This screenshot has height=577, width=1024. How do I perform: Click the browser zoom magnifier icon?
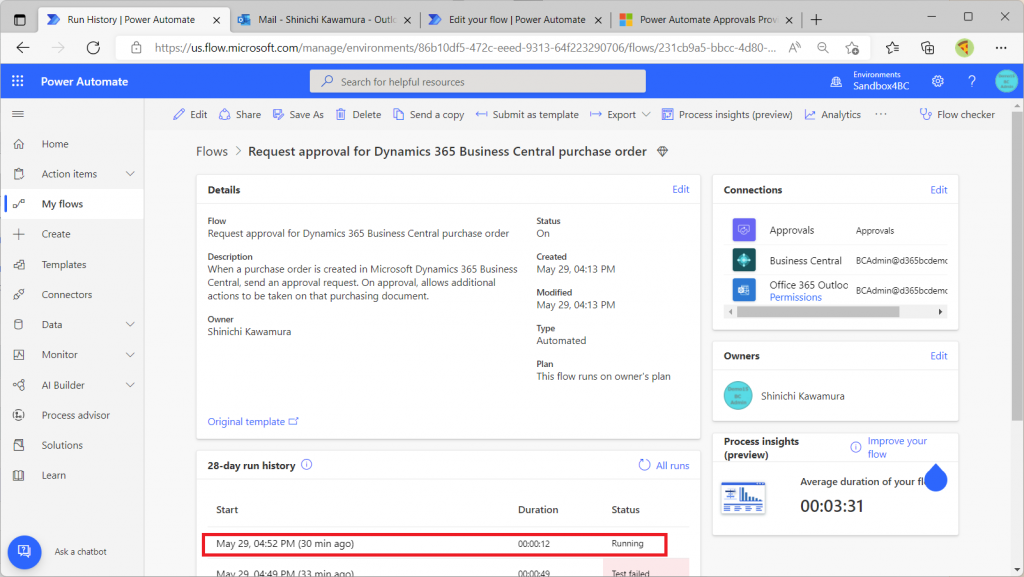(x=823, y=48)
